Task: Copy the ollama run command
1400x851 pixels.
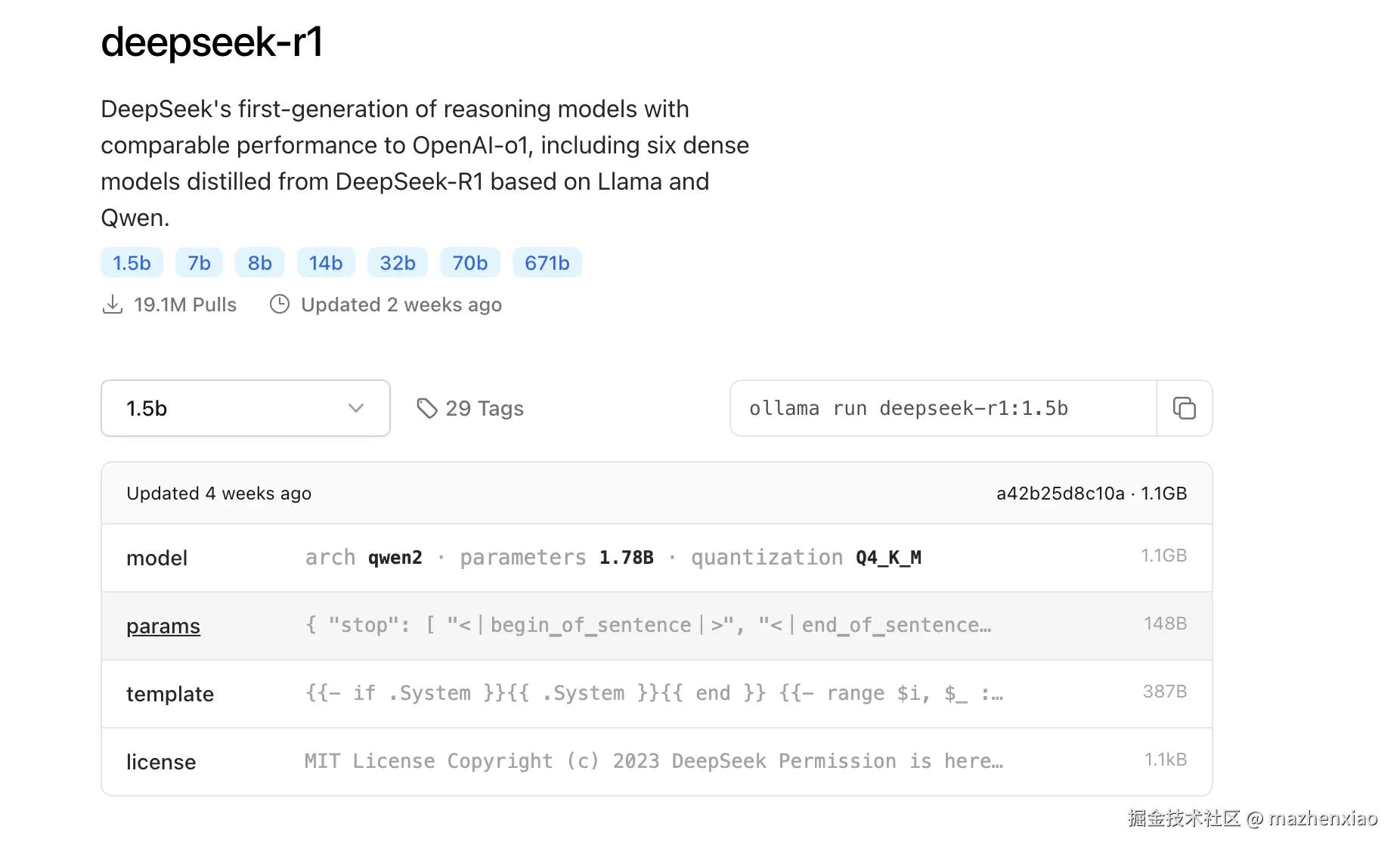Action: click(x=1184, y=408)
